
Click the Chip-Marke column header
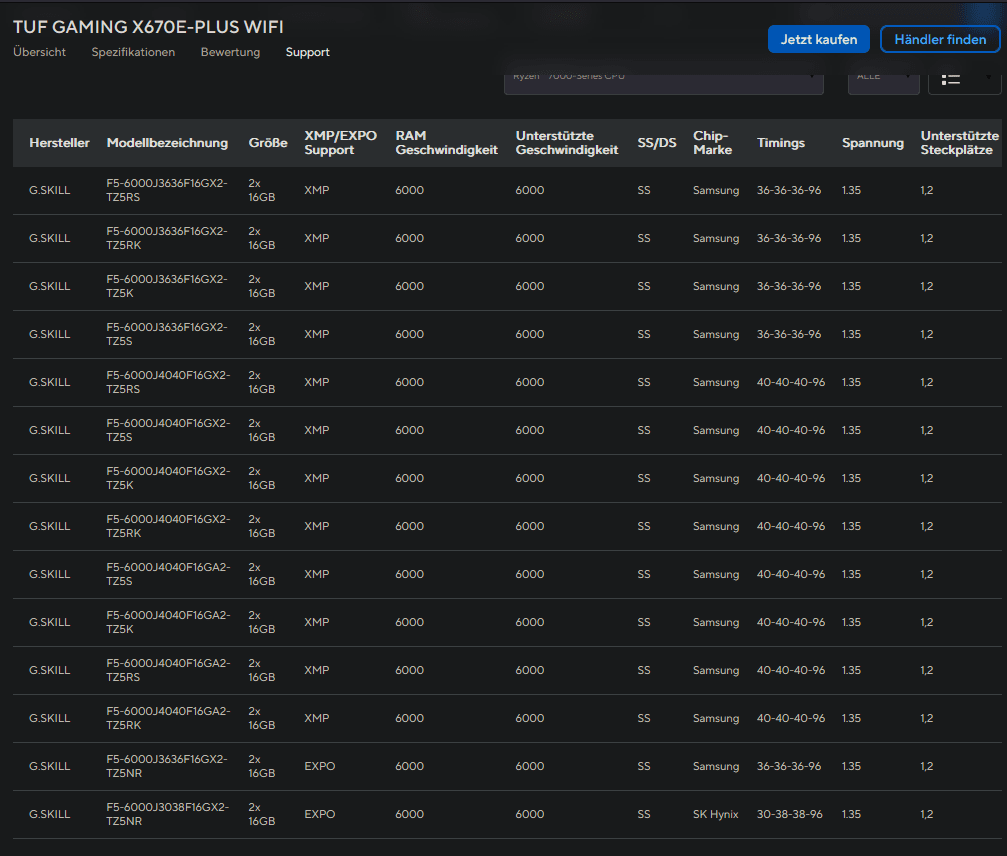pos(712,143)
